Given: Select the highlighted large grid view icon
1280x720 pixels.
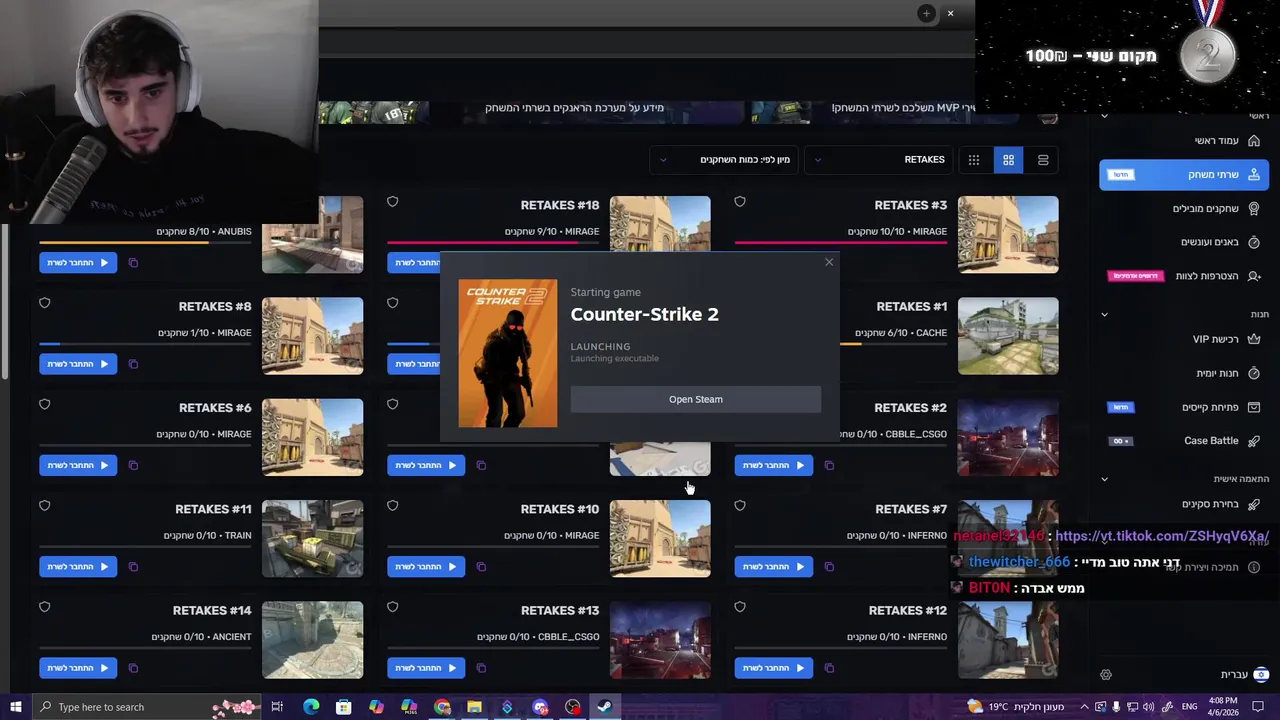Looking at the screenshot, I should 1008,160.
